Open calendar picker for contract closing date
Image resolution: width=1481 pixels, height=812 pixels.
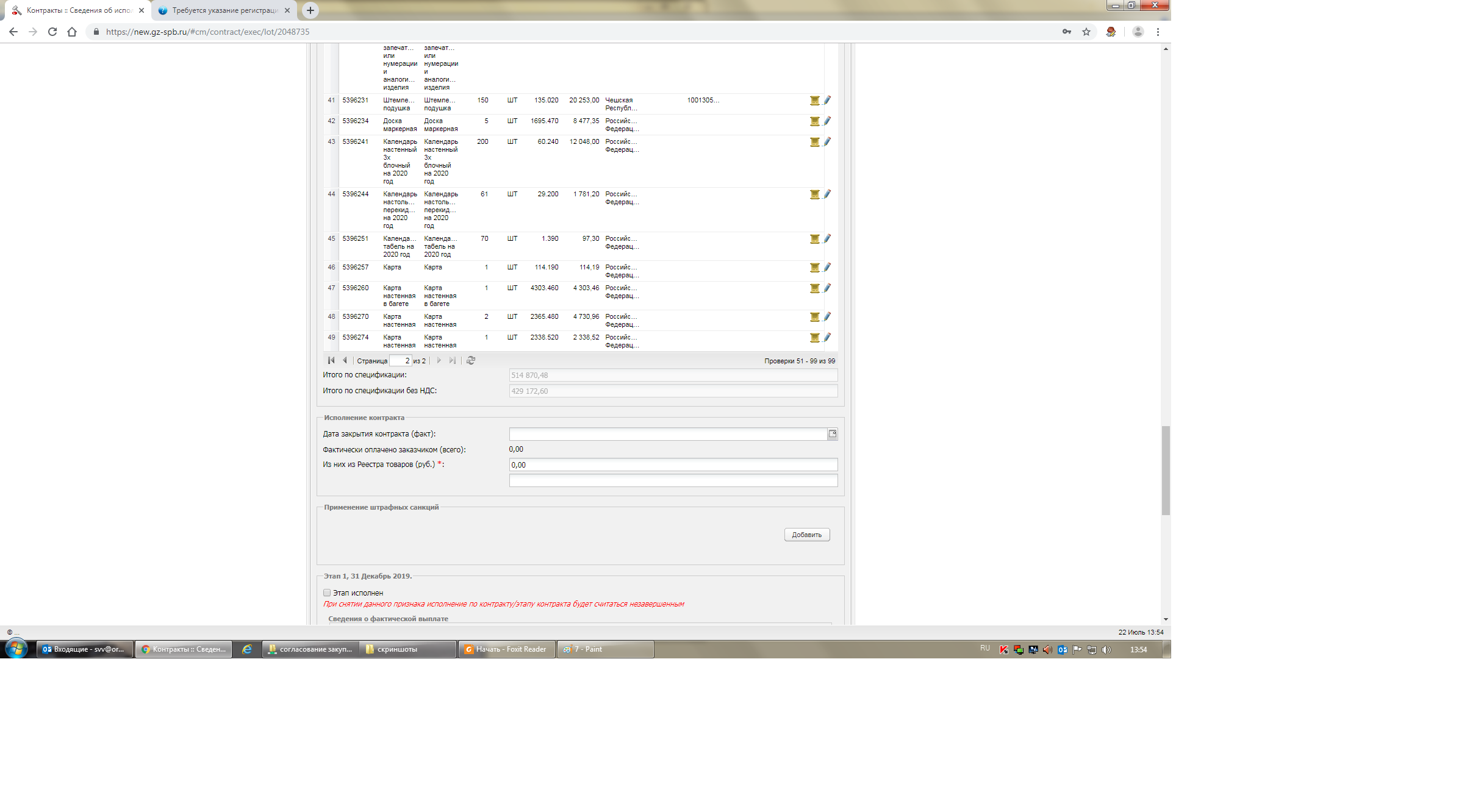tap(833, 433)
